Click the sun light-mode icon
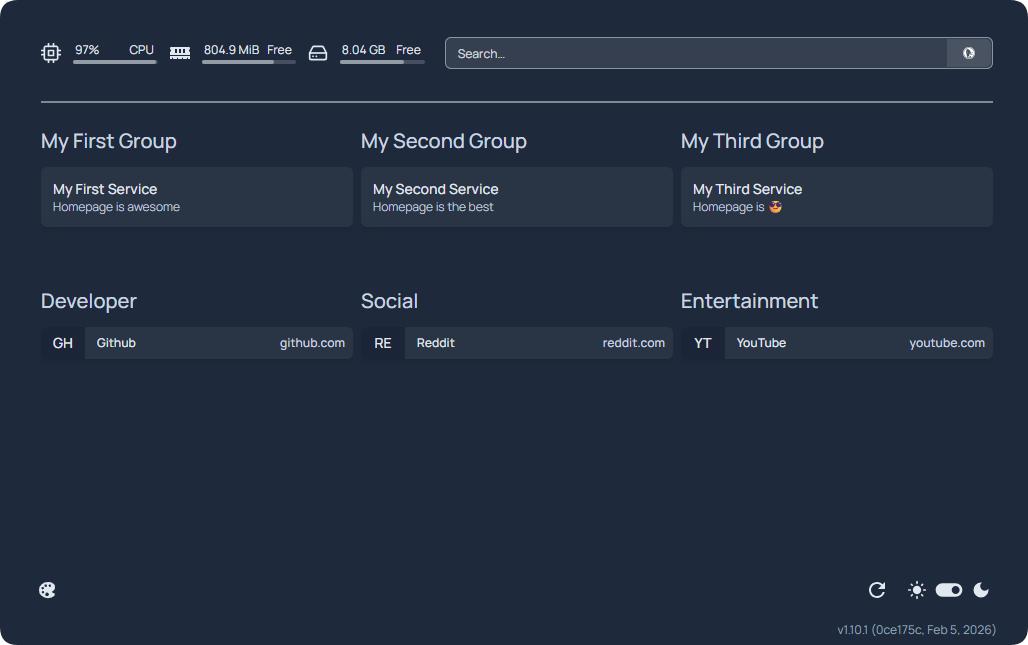The image size is (1028, 645). click(917, 590)
